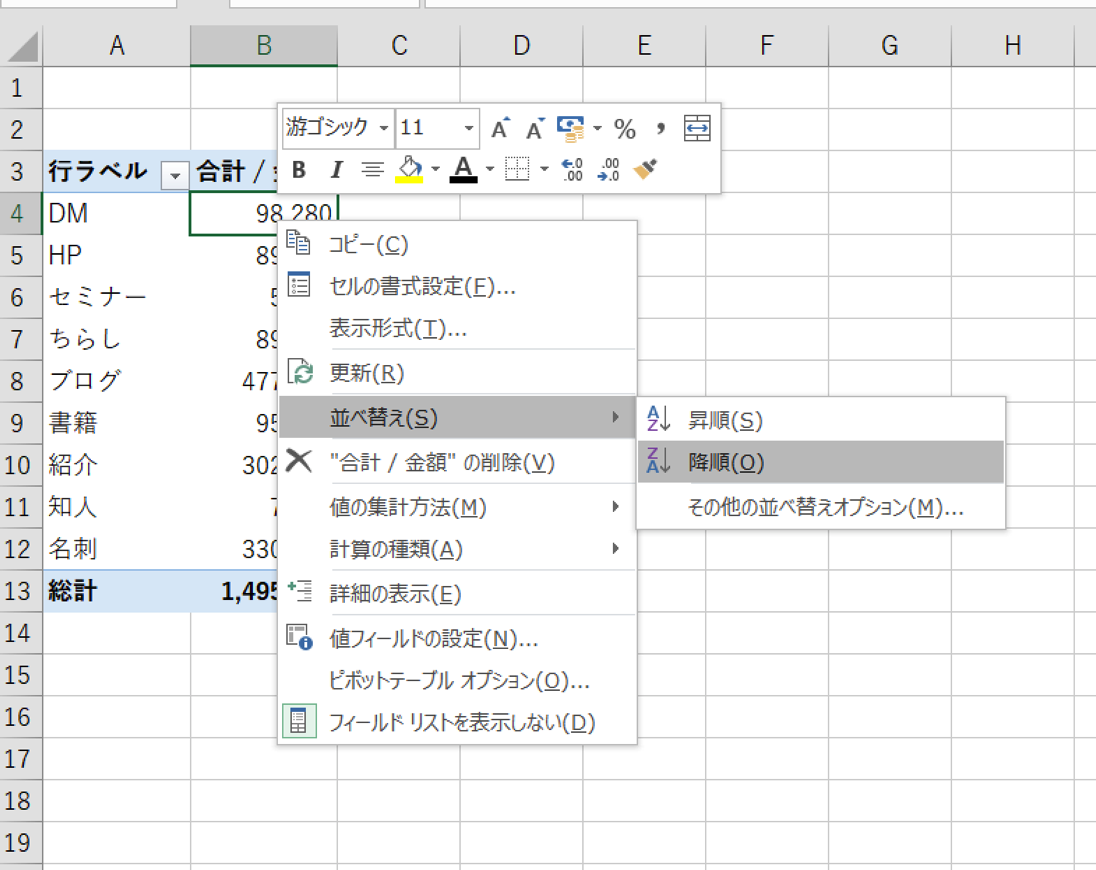Toggle Italic formatting in mini toolbar
This screenshot has width=1096, height=870.
336,170
